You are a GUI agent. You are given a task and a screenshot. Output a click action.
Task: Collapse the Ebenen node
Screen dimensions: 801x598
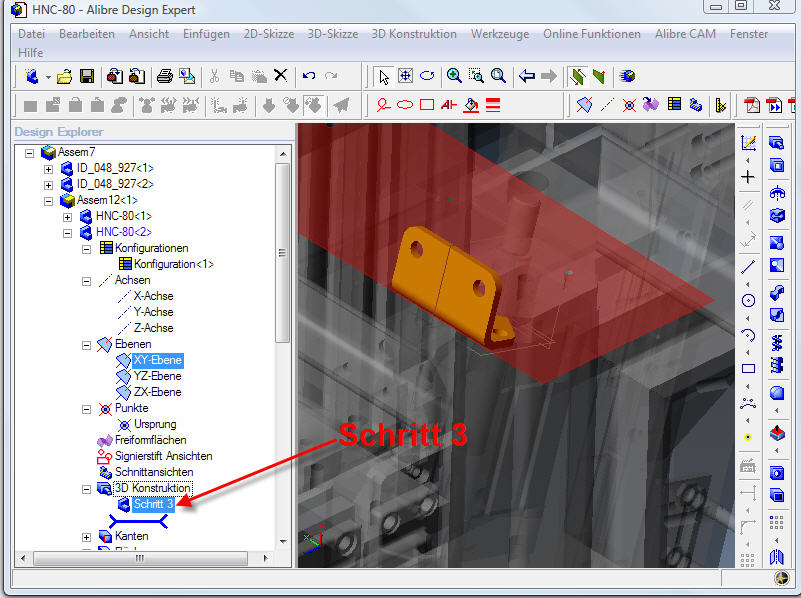(86, 345)
